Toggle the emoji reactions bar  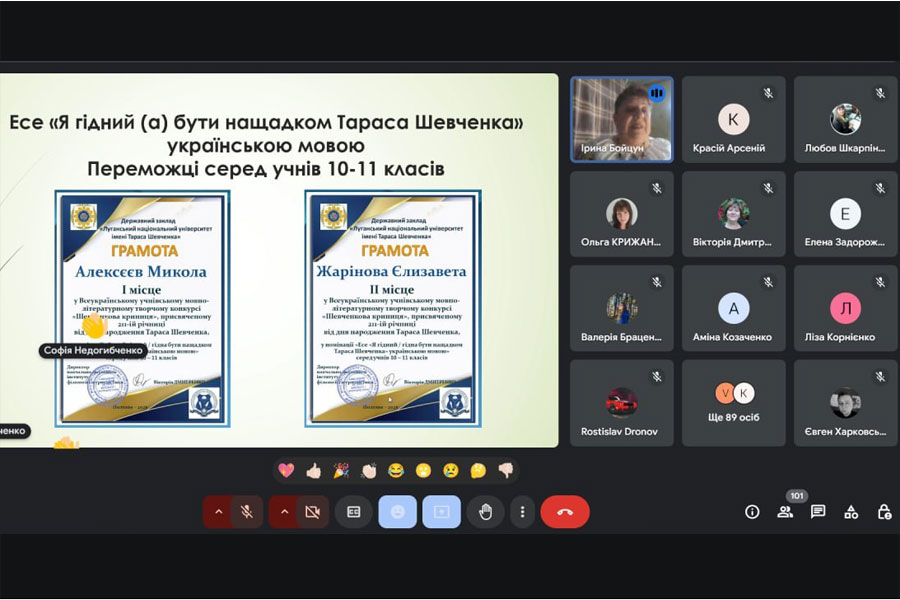397,512
